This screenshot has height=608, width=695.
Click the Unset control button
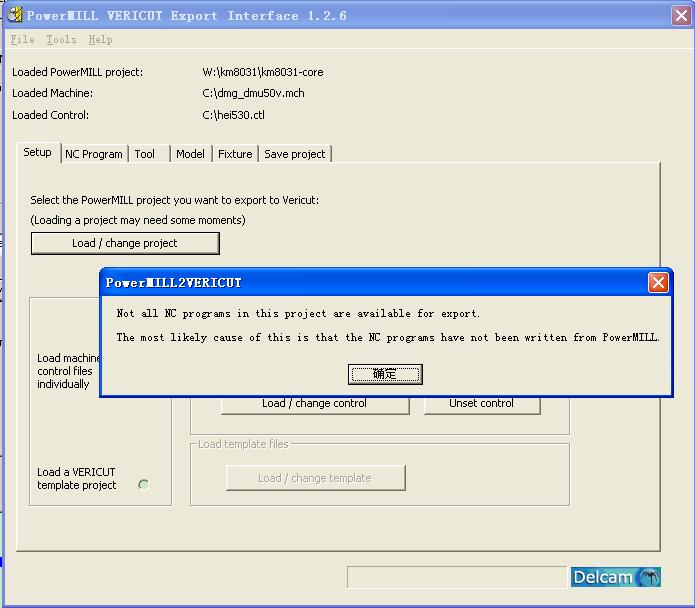[481, 404]
